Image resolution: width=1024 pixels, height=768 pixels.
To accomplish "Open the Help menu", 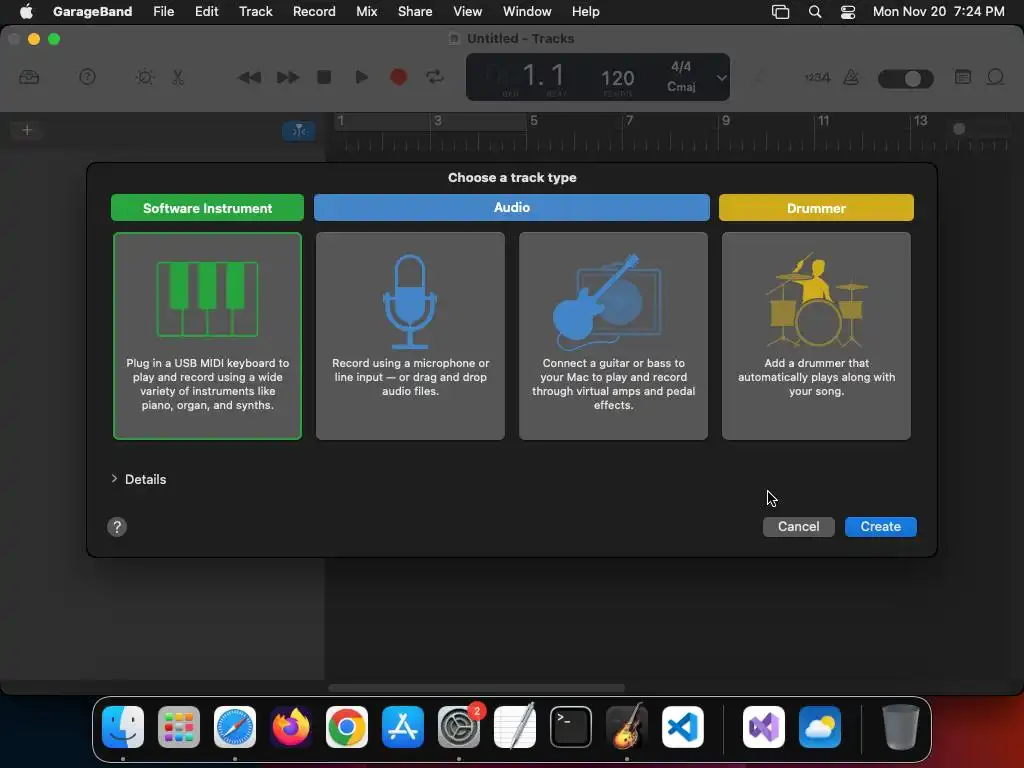I will click(585, 11).
